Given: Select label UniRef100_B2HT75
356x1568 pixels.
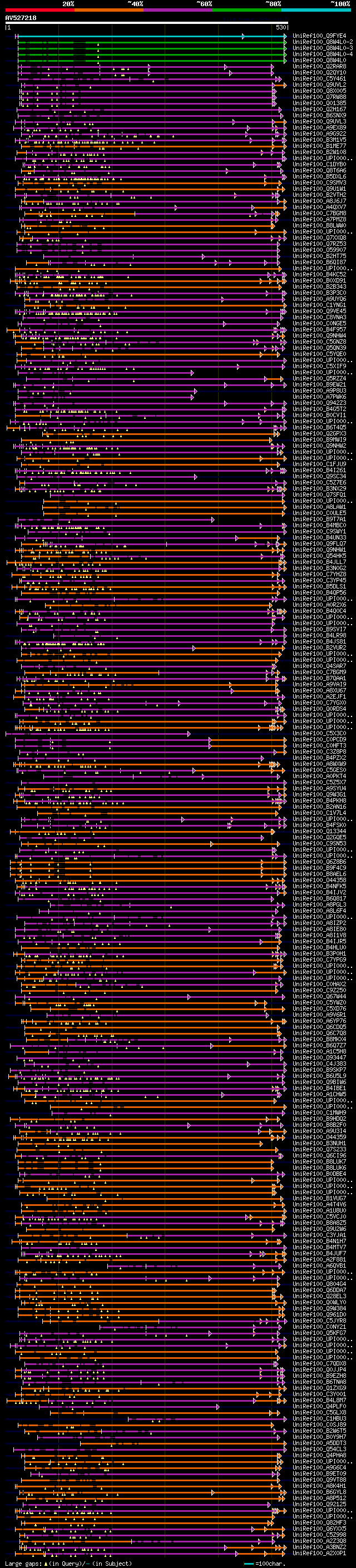Looking at the screenshot, I should point(319,256).
